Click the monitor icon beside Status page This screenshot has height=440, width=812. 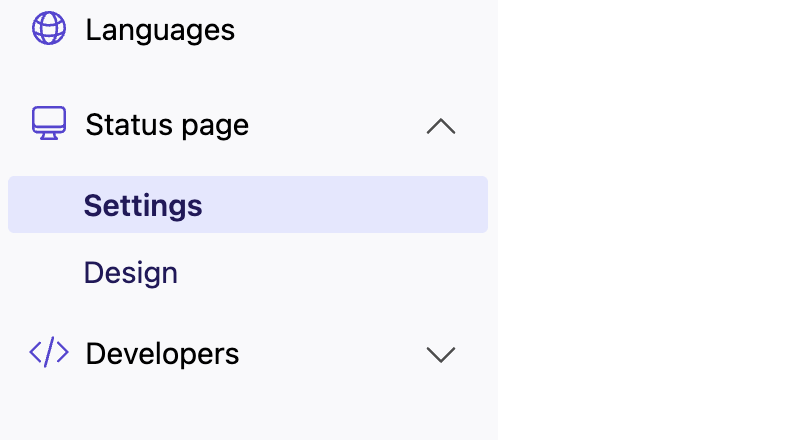point(49,124)
